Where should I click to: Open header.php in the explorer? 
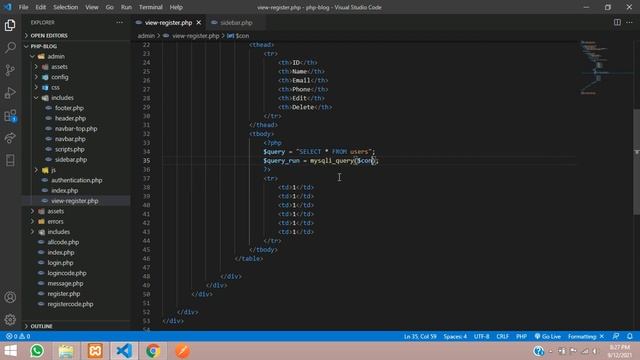coord(70,118)
